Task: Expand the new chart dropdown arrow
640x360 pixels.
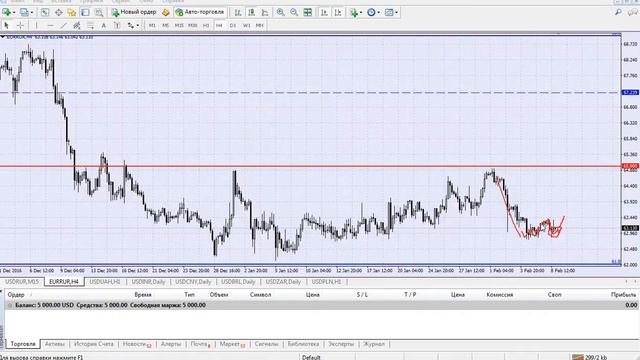Action: point(14,13)
